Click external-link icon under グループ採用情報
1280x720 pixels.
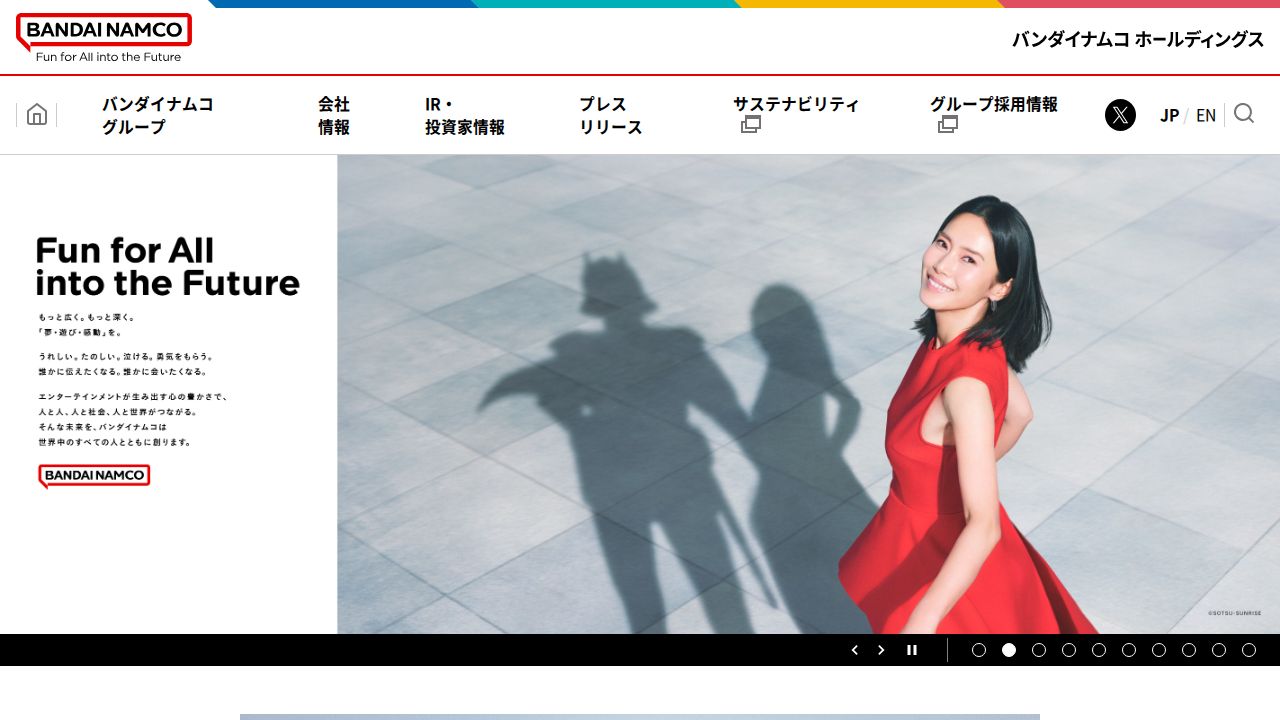point(948,125)
